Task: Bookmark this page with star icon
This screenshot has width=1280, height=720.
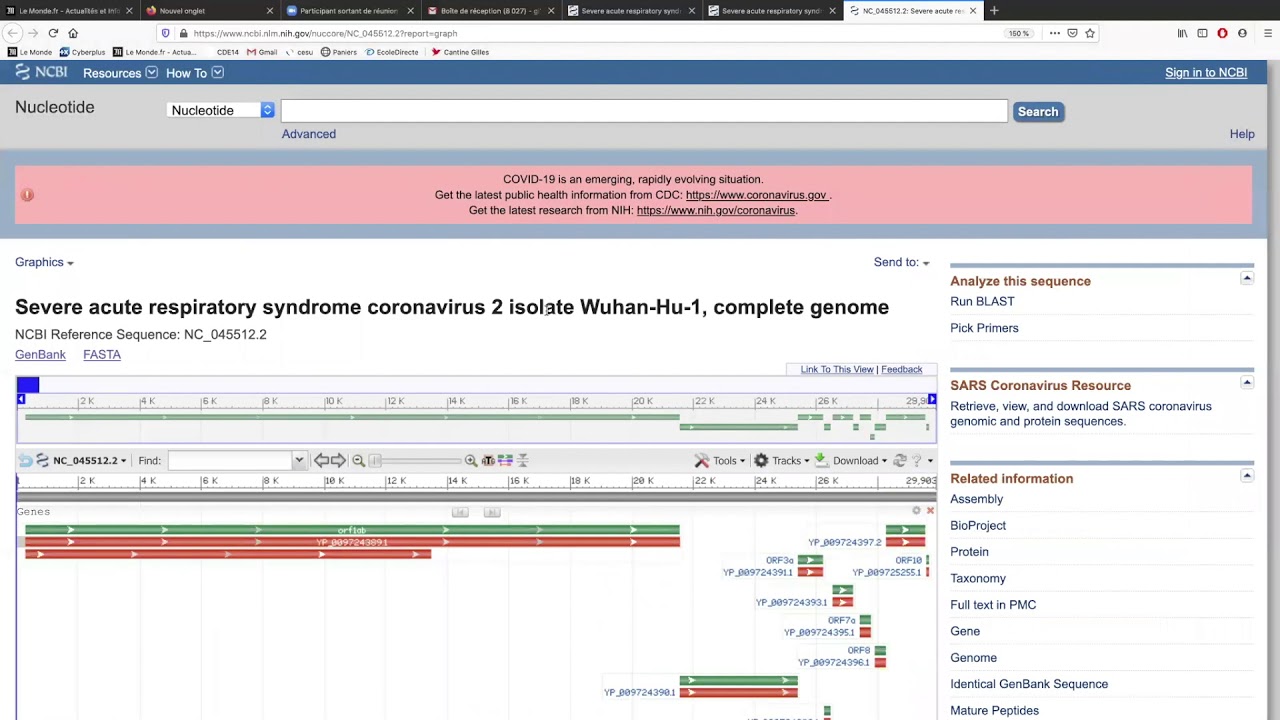Action: (1090, 33)
